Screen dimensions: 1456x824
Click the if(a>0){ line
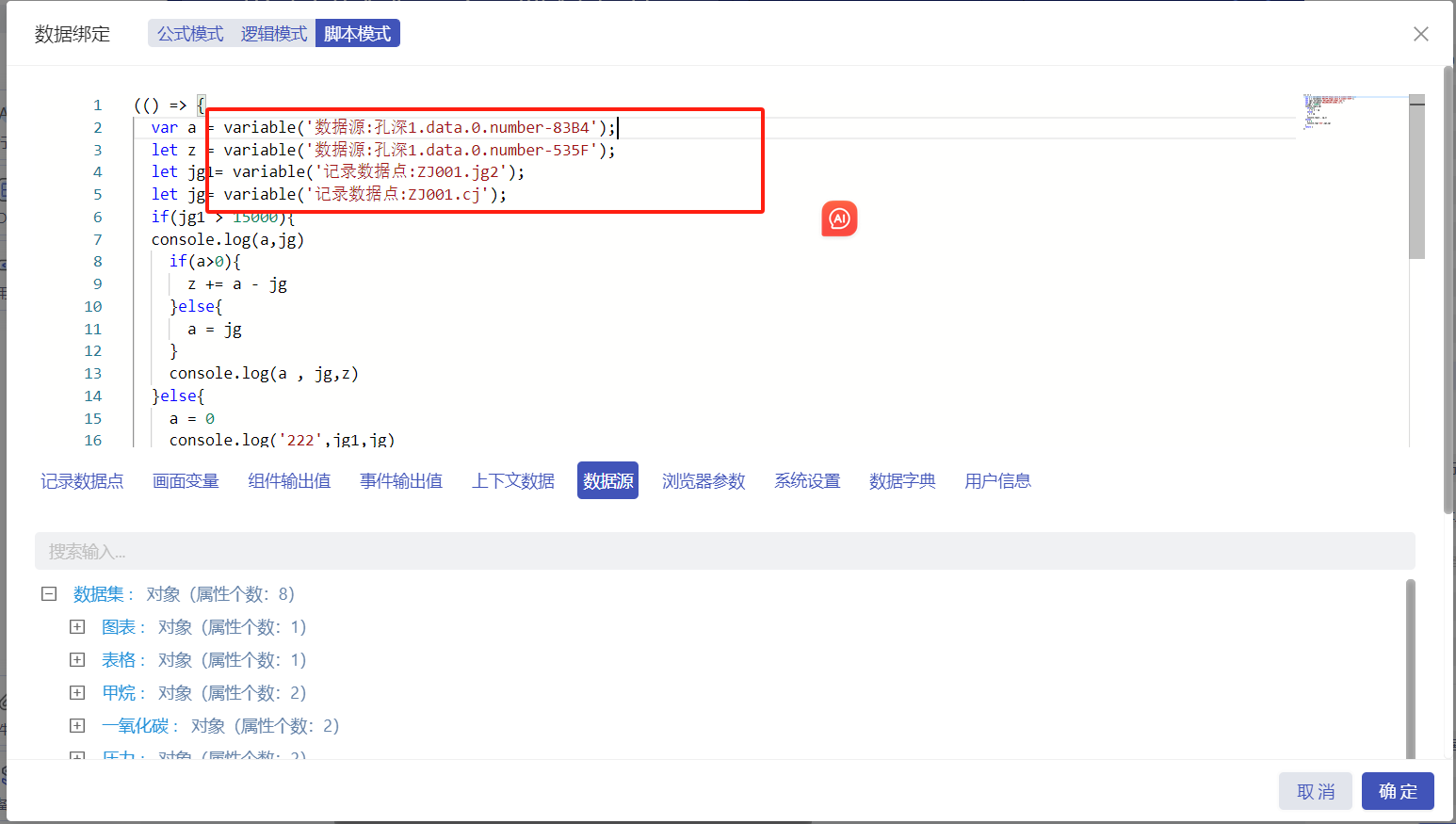204,262
